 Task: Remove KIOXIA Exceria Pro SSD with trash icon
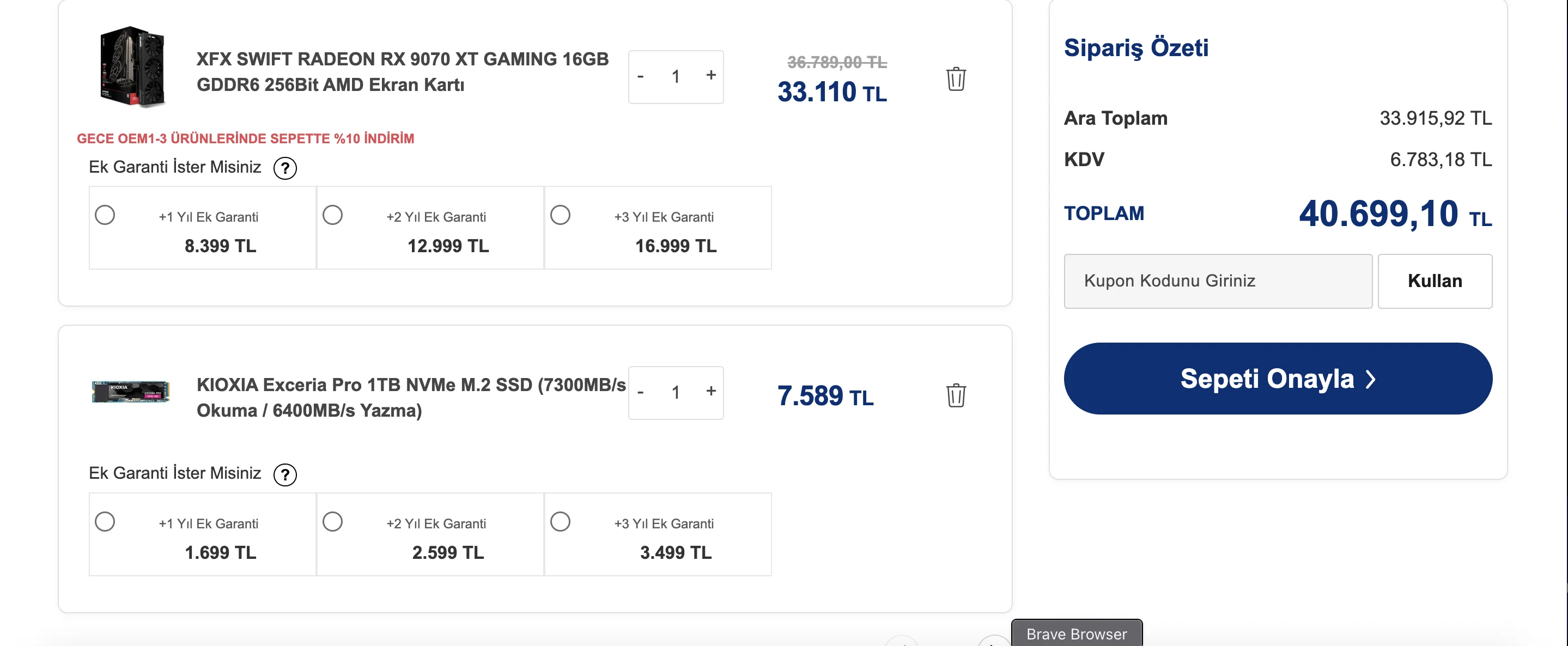click(x=956, y=395)
